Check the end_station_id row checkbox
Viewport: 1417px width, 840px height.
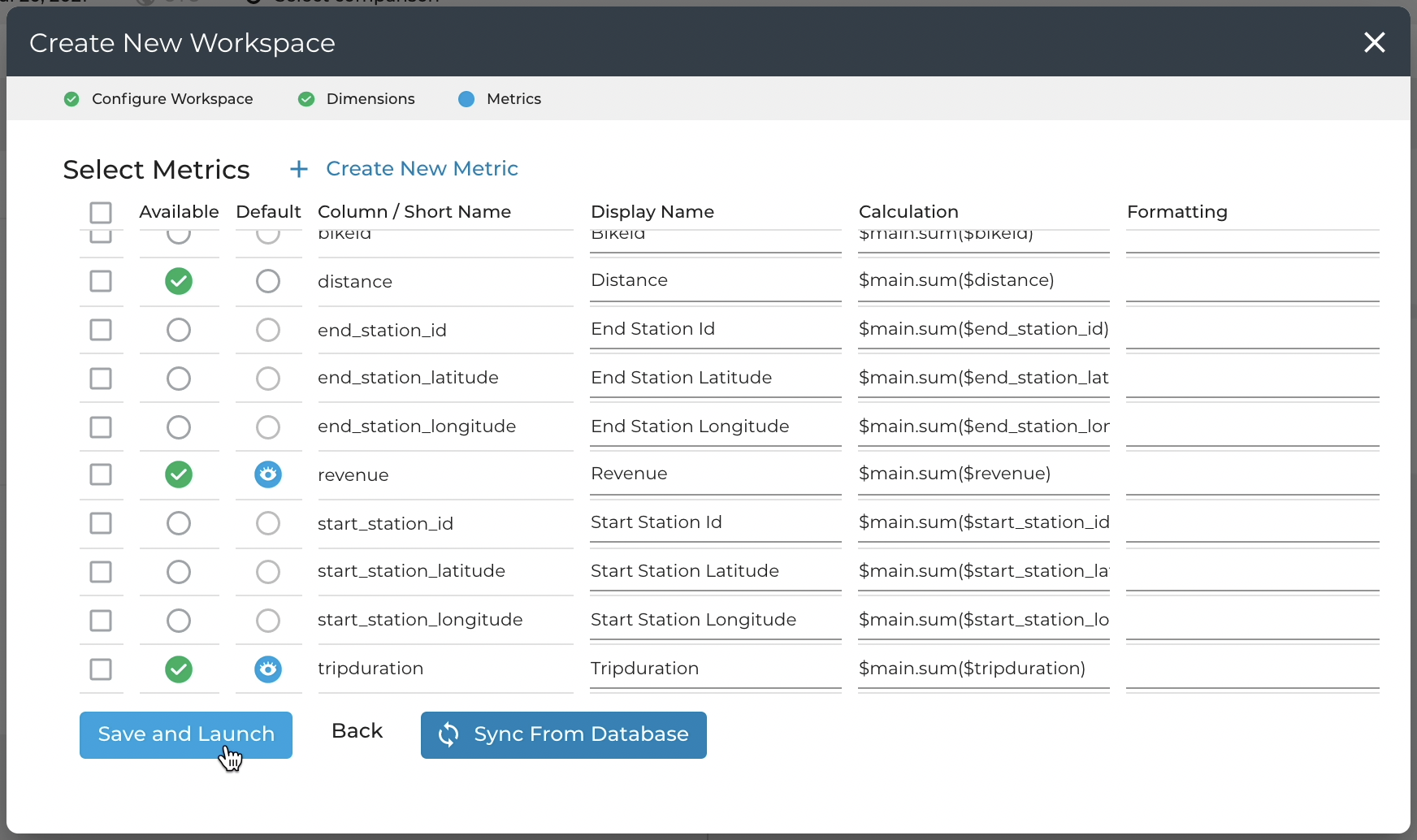tap(101, 330)
